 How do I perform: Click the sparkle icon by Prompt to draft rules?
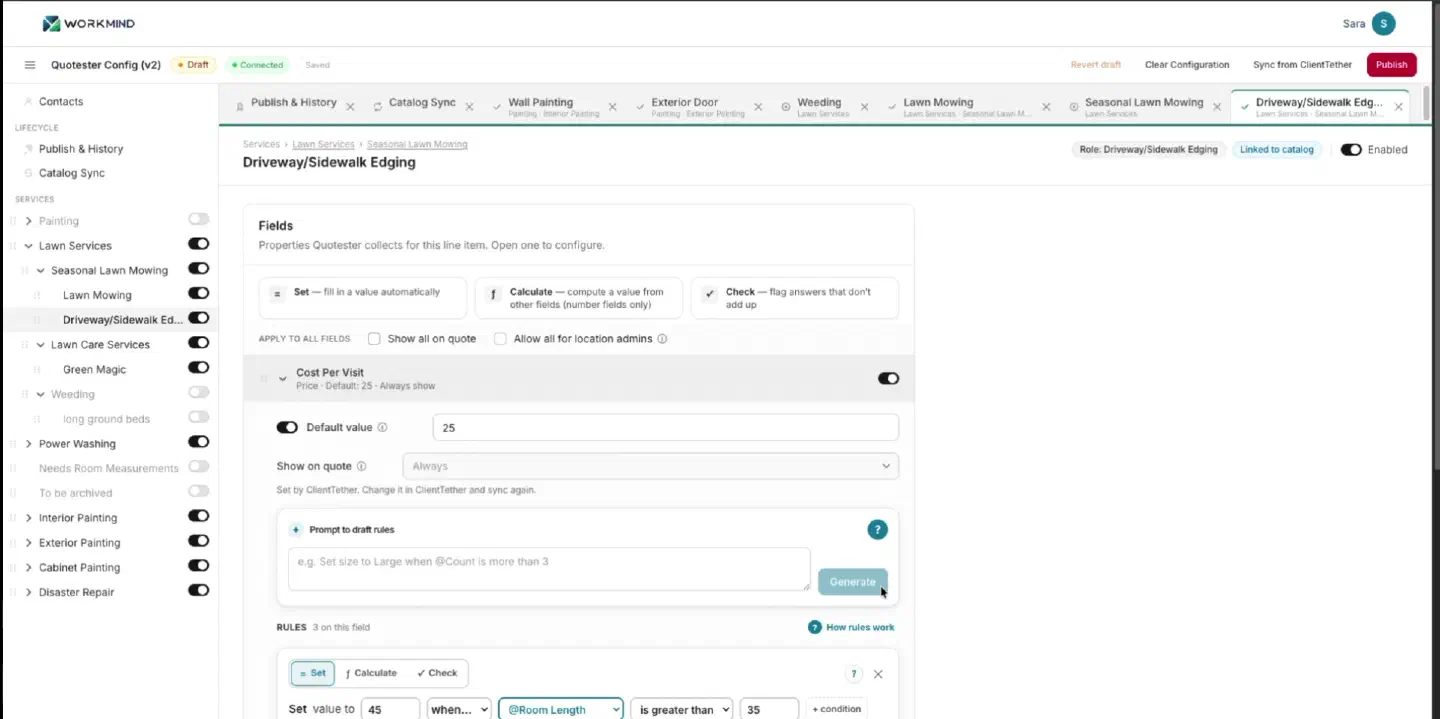296,530
